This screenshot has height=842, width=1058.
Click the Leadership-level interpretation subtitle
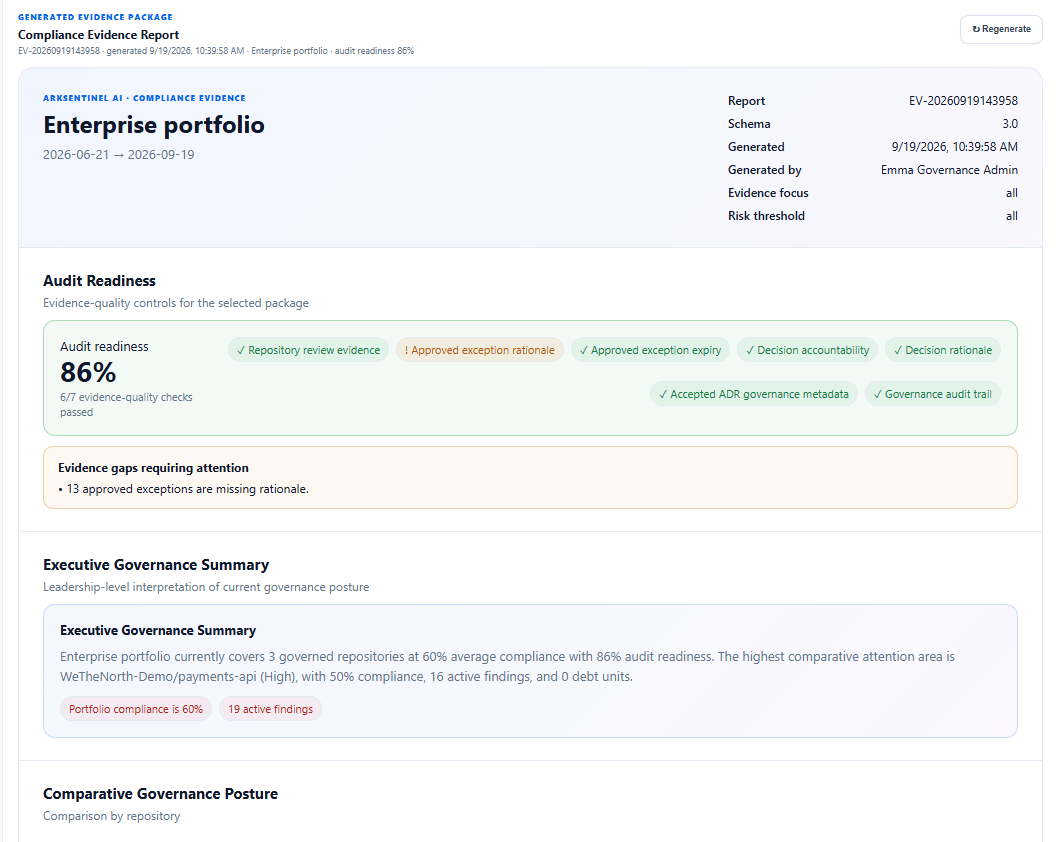click(206, 587)
